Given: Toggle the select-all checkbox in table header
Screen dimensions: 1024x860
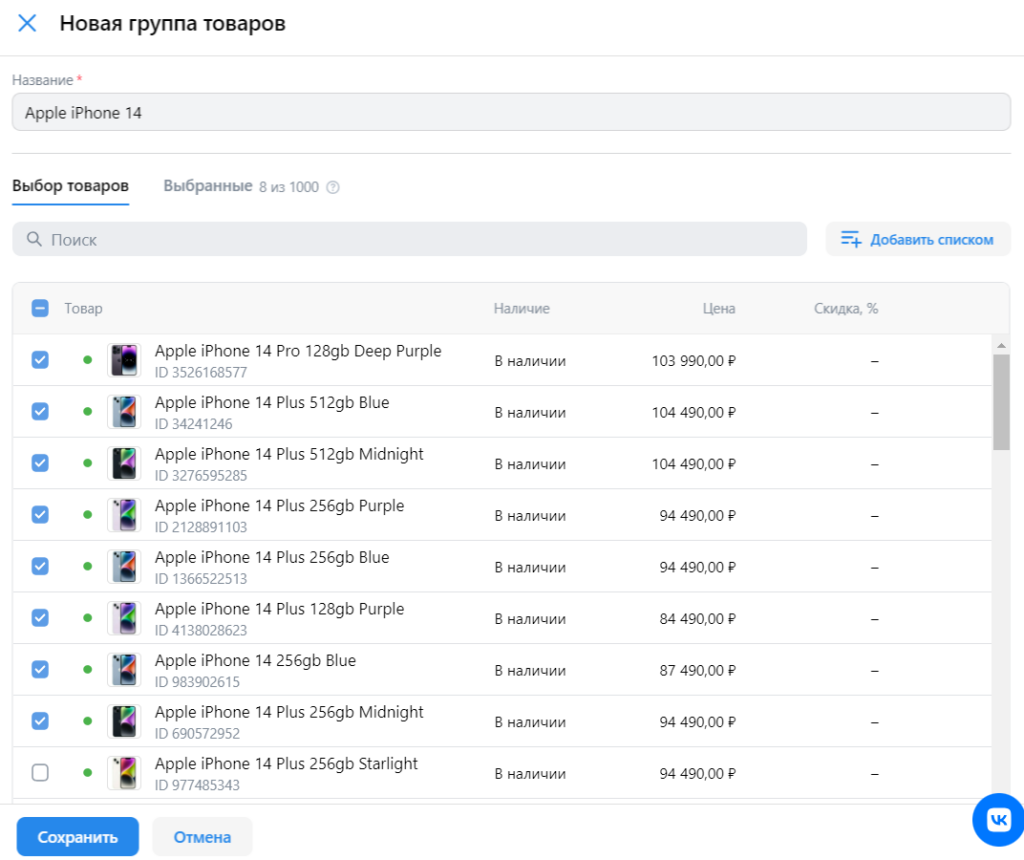Looking at the screenshot, I should click(40, 308).
